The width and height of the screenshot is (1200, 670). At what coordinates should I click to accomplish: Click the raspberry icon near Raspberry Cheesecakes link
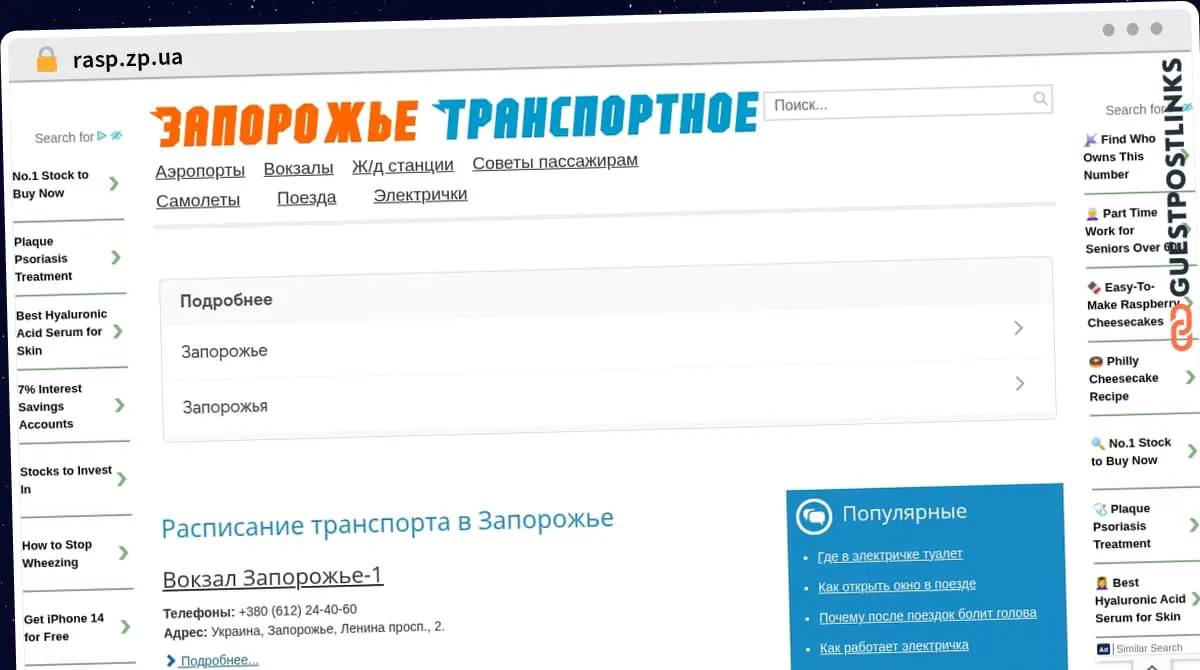1092,287
